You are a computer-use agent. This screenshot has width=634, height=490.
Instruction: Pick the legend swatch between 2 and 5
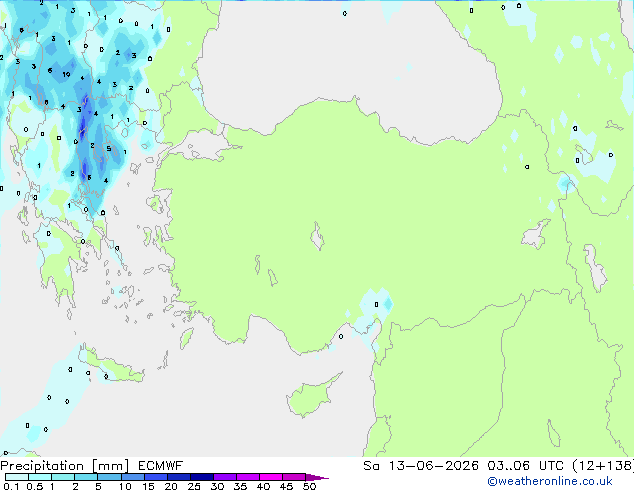tap(86, 477)
